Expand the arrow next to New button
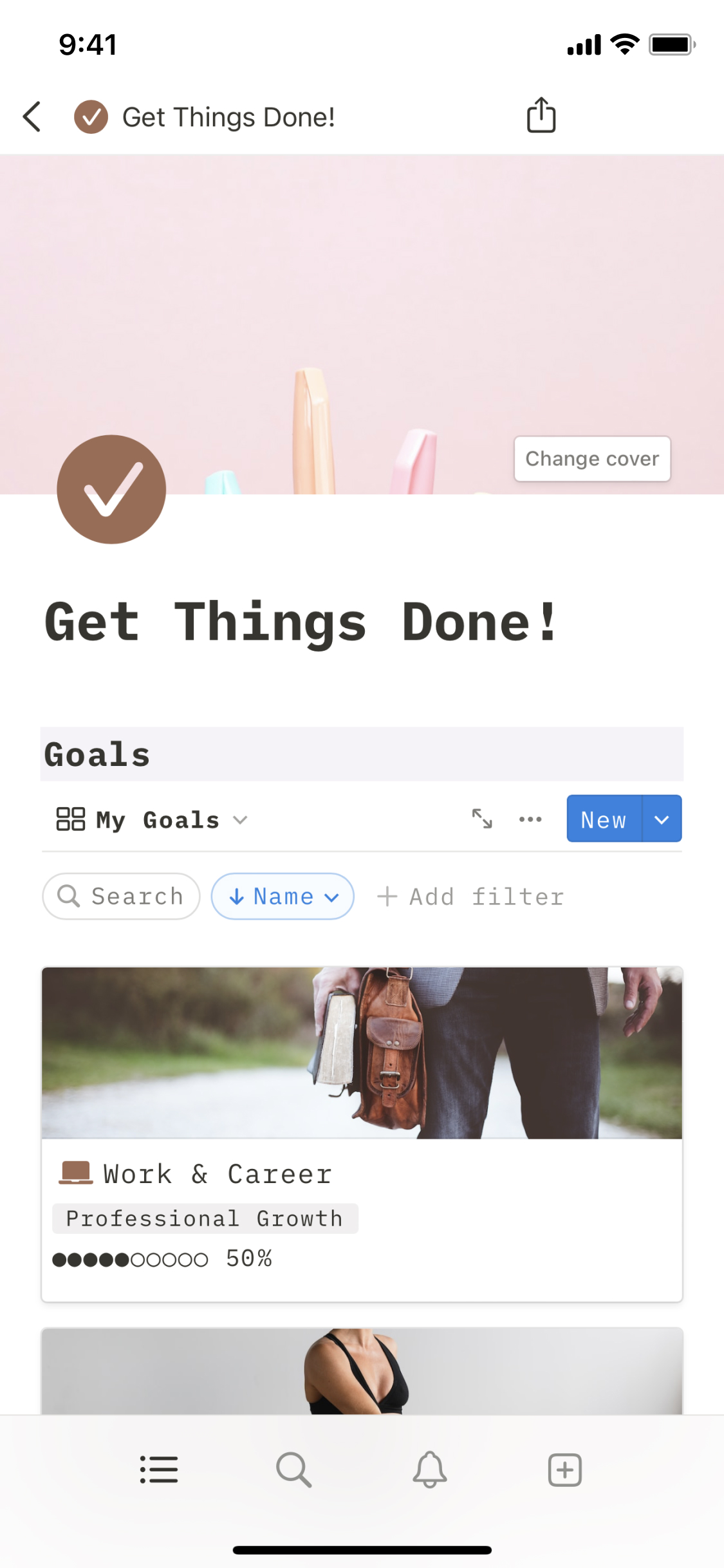The width and height of the screenshot is (724, 1568). click(662, 819)
